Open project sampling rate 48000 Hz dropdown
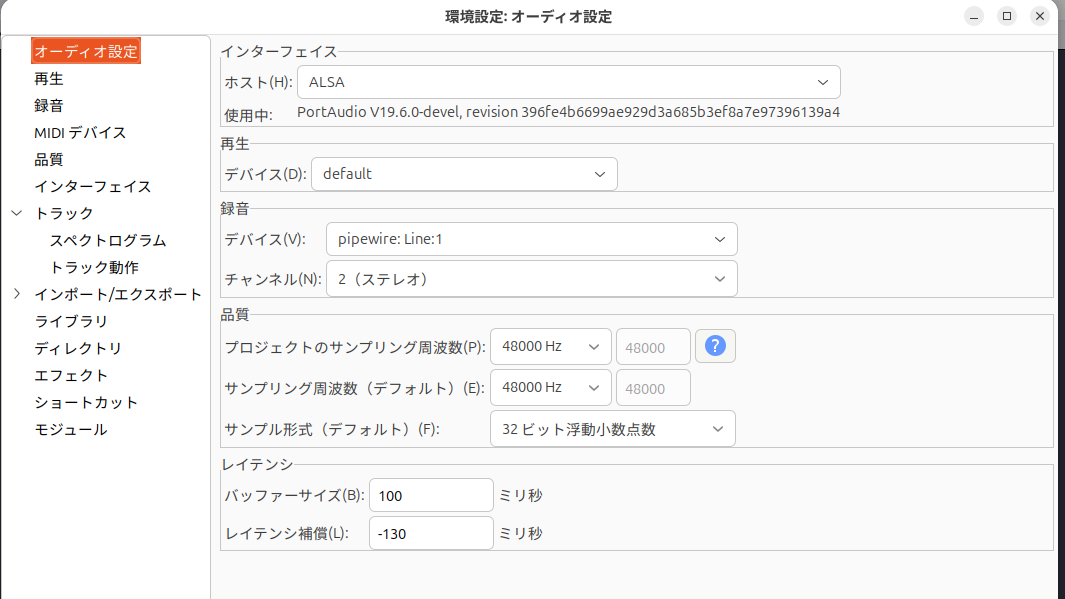The height and width of the screenshot is (599, 1065). (x=550, y=346)
